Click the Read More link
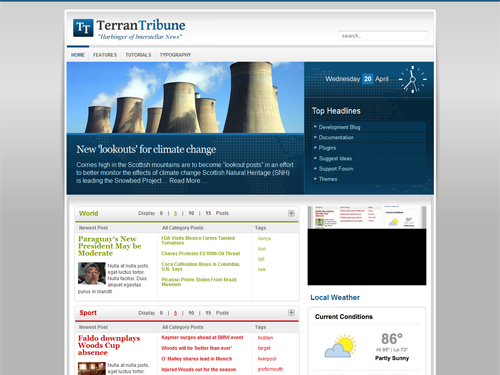Image resolution: width=500 pixels, height=375 pixels. tap(185, 181)
